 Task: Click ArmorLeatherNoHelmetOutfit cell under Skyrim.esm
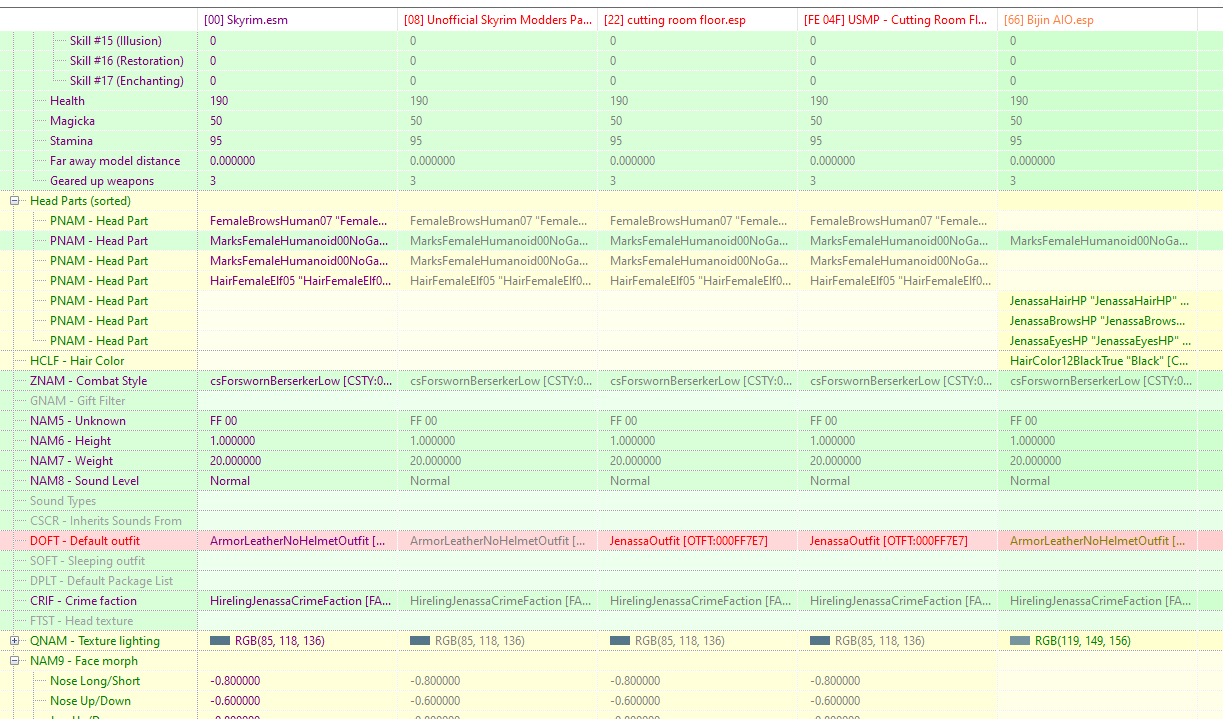pyautogui.click(x=298, y=541)
